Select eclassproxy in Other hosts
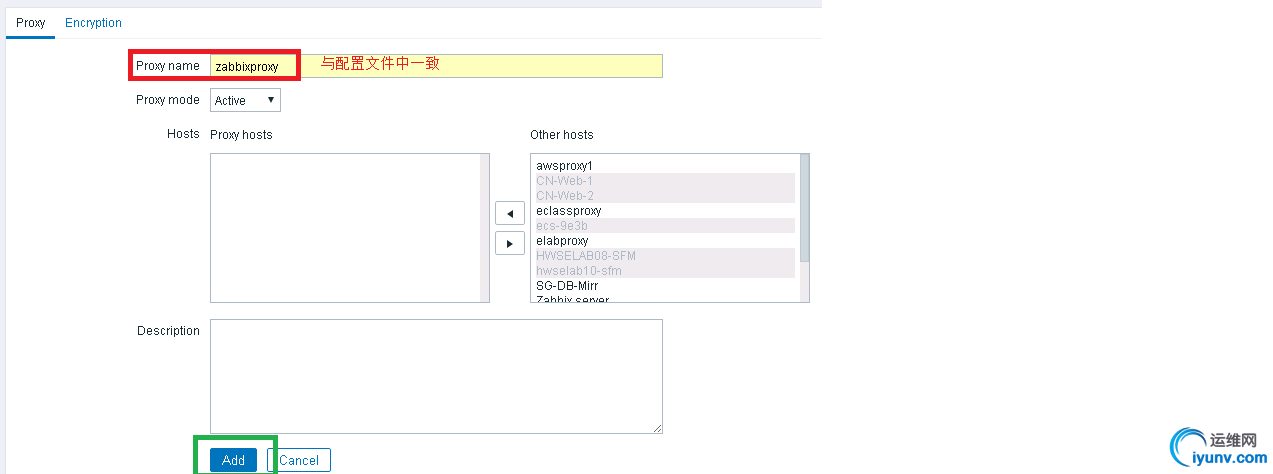 (665, 211)
